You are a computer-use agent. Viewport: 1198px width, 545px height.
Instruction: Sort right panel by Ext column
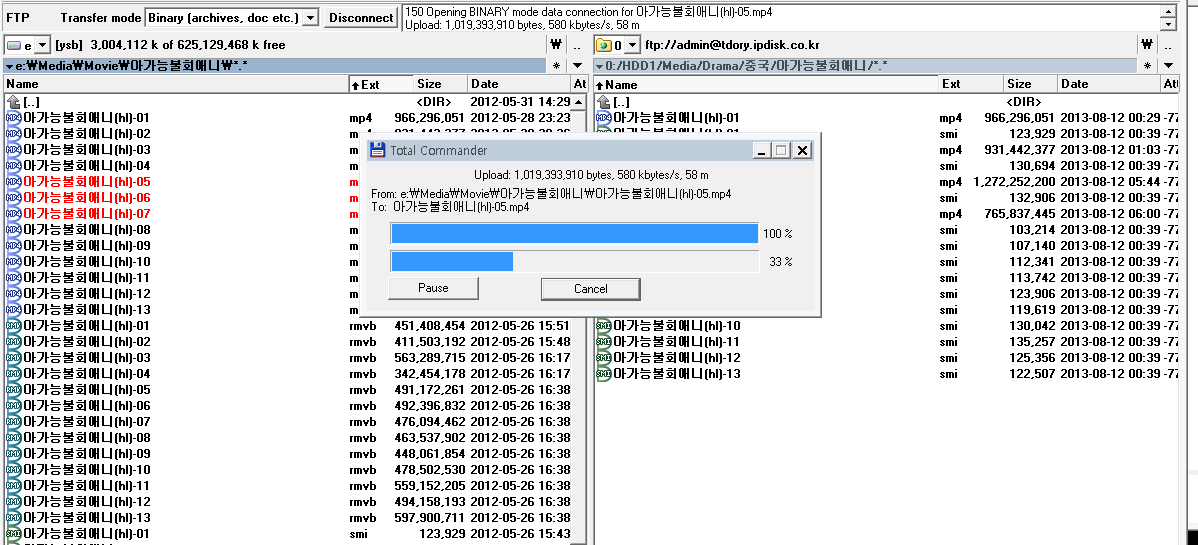coord(971,84)
